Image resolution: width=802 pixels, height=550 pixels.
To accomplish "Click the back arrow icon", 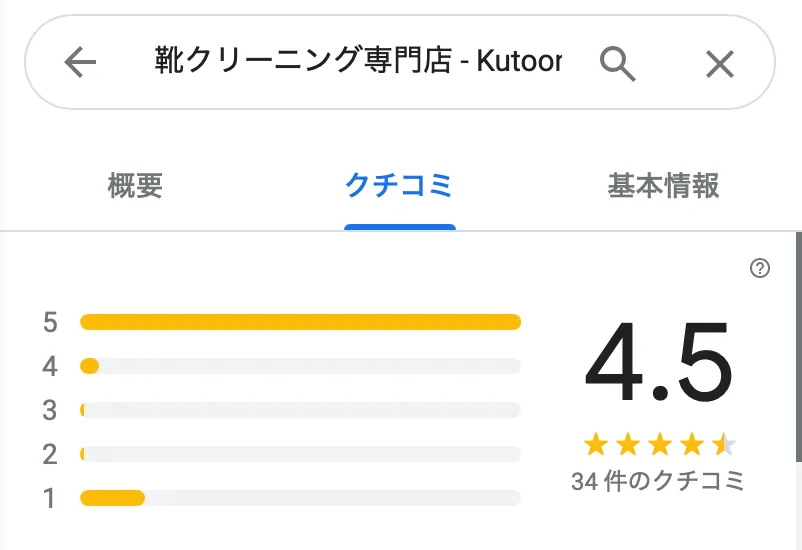I will [80, 64].
